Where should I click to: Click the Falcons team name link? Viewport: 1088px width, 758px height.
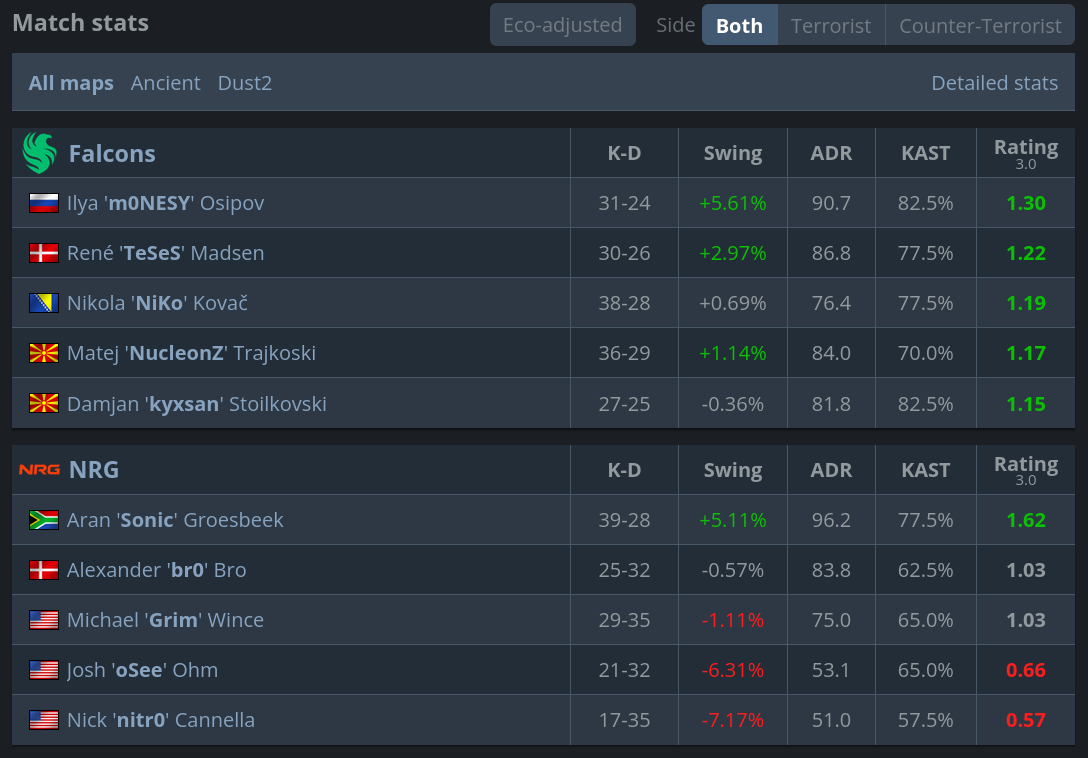point(112,153)
